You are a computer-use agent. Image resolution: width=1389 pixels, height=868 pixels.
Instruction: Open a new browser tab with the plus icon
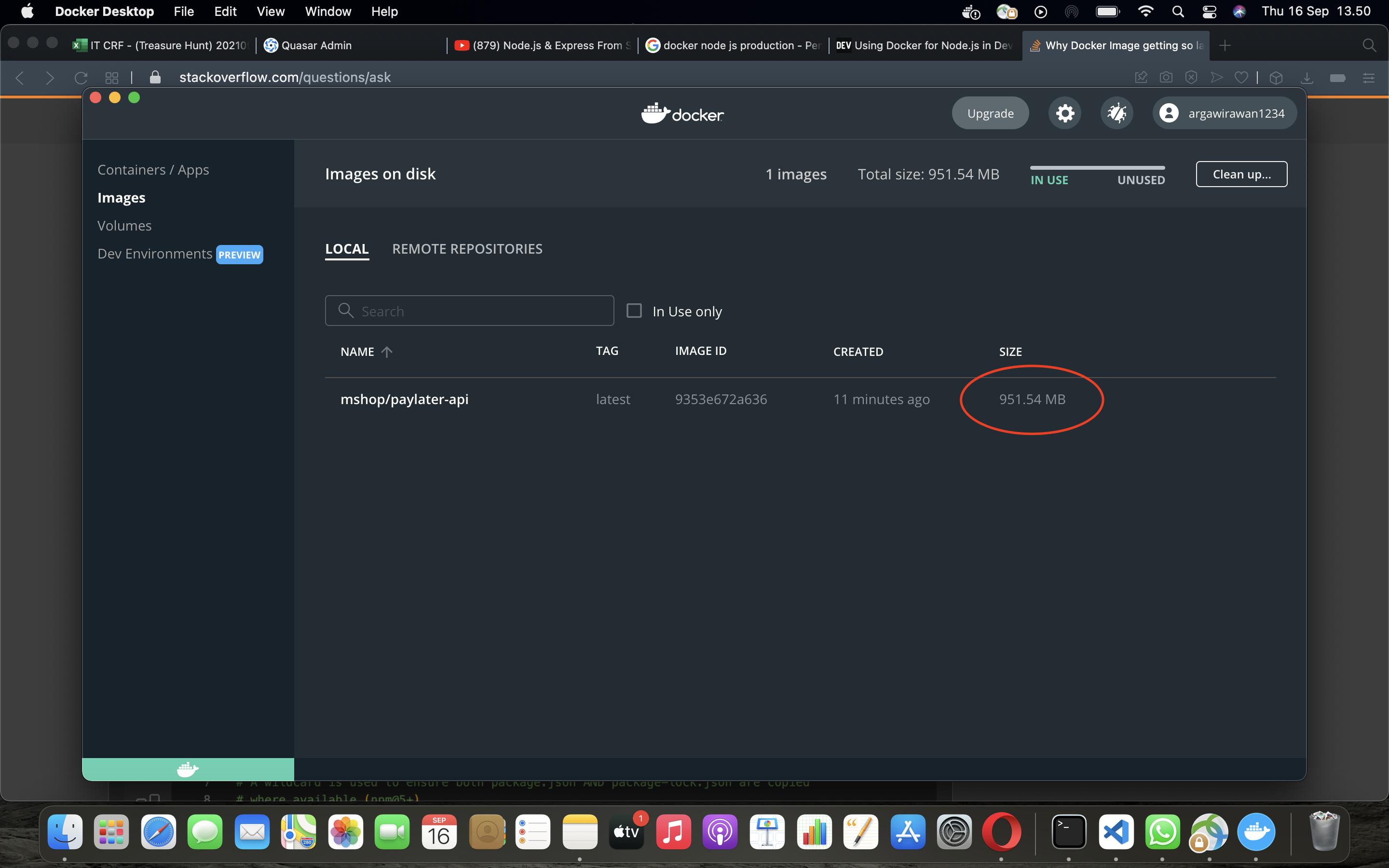1225,45
